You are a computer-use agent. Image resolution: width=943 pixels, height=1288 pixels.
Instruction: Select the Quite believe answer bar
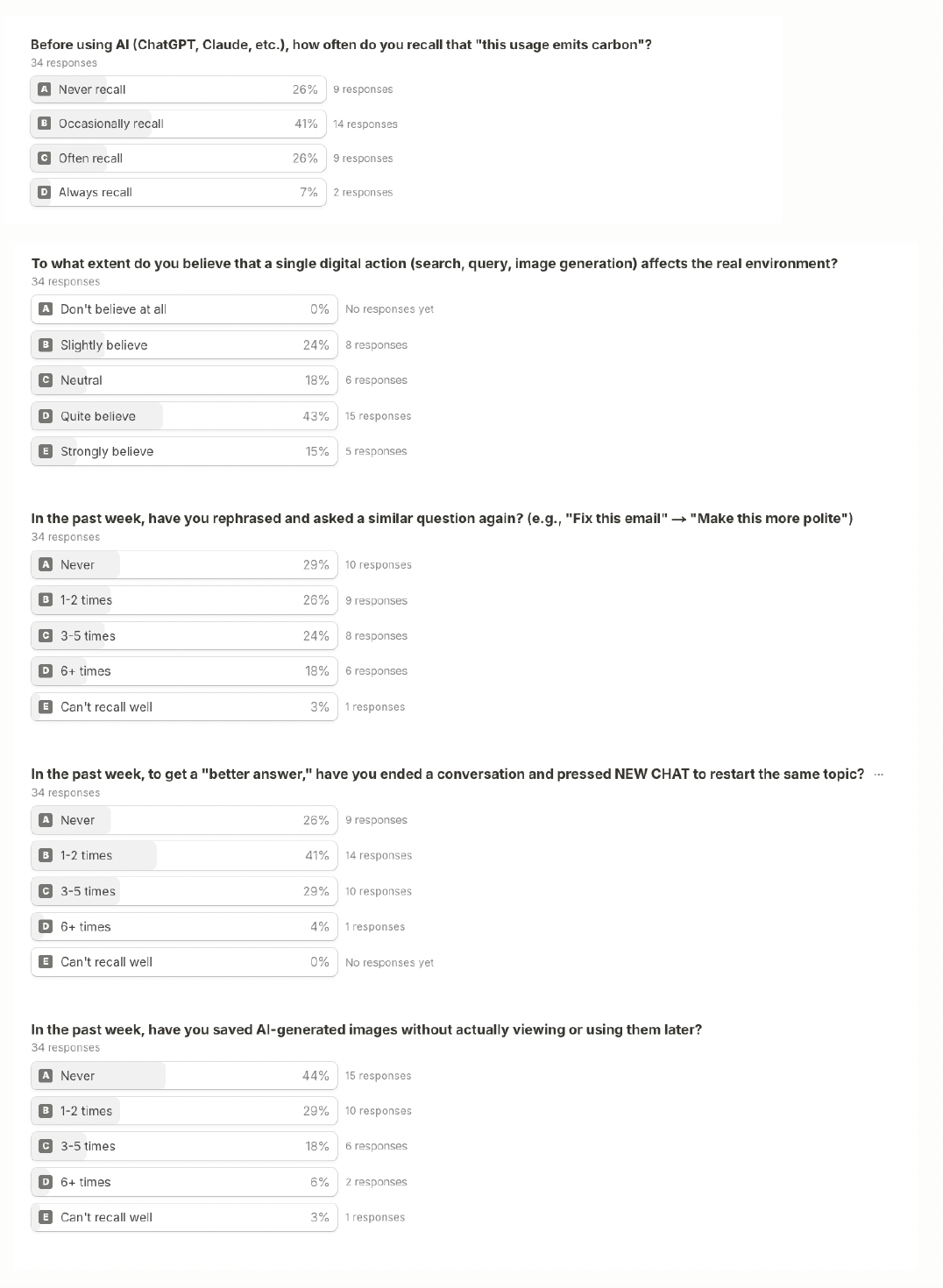(184, 416)
